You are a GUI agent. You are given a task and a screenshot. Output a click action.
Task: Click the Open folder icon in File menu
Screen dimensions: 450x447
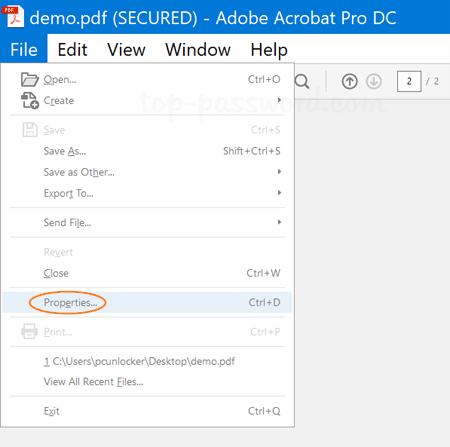tap(29, 79)
